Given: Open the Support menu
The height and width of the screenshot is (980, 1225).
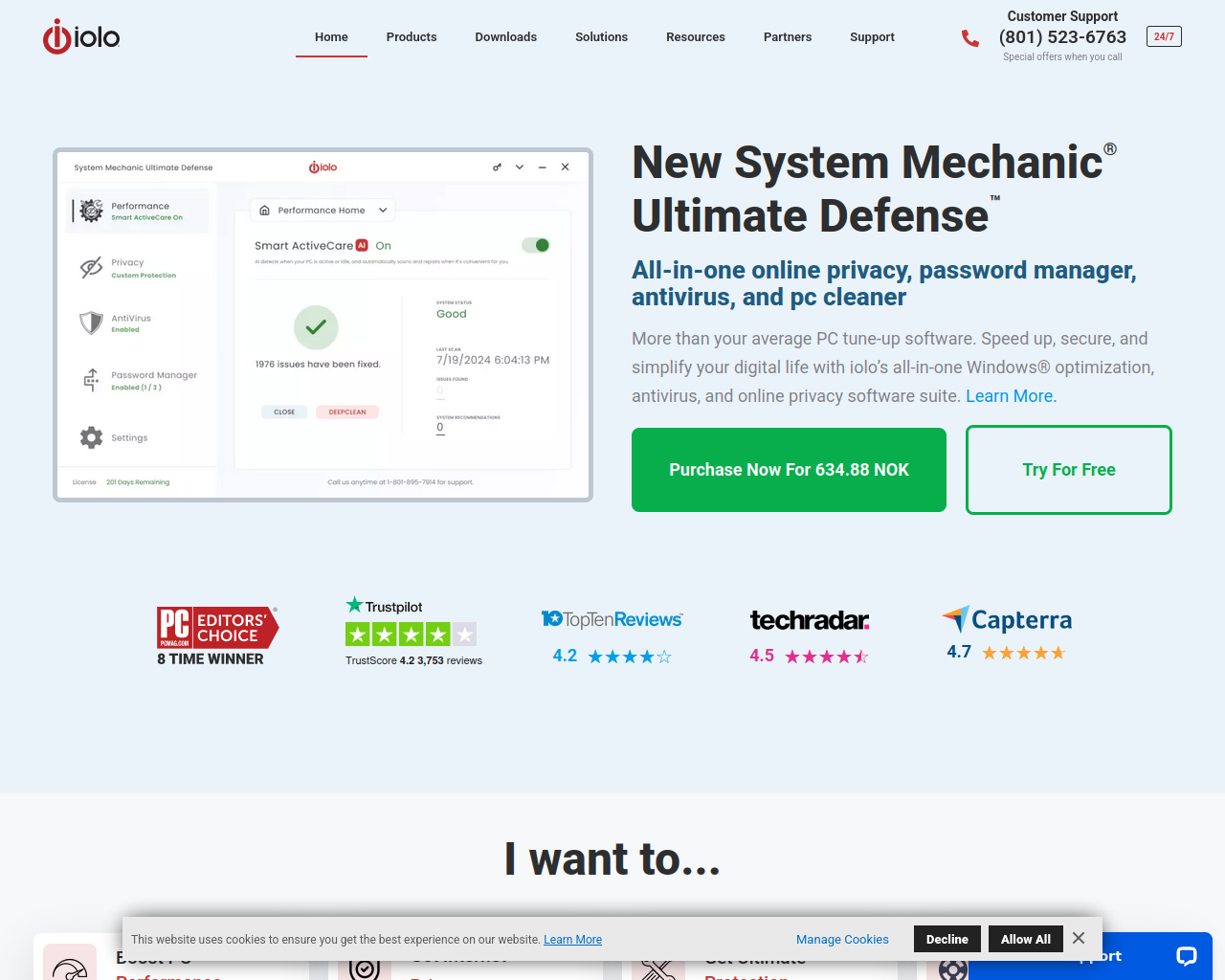Looking at the screenshot, I should tap(873, 37).
